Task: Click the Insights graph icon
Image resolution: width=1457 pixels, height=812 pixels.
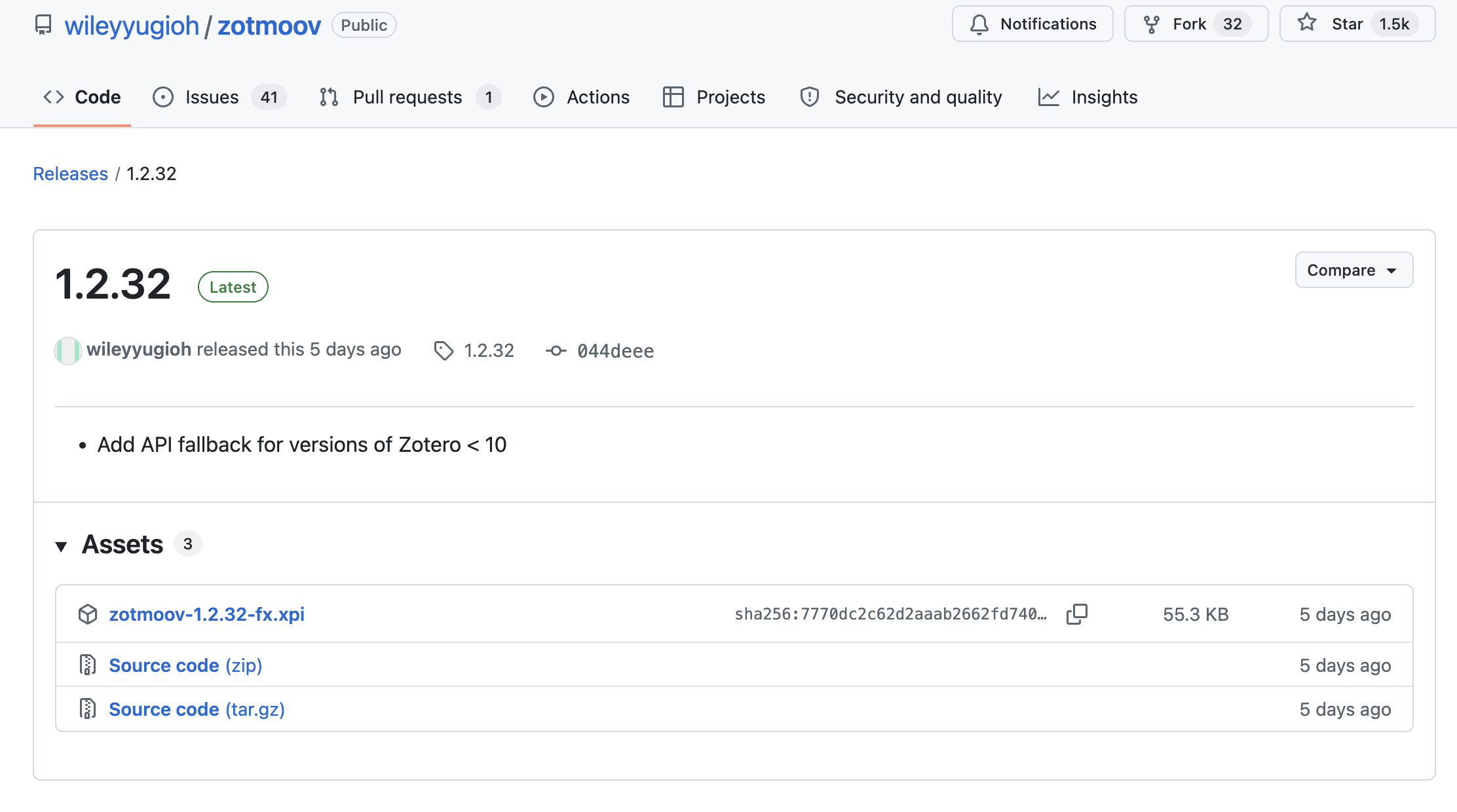Action: click(1049, 97)
